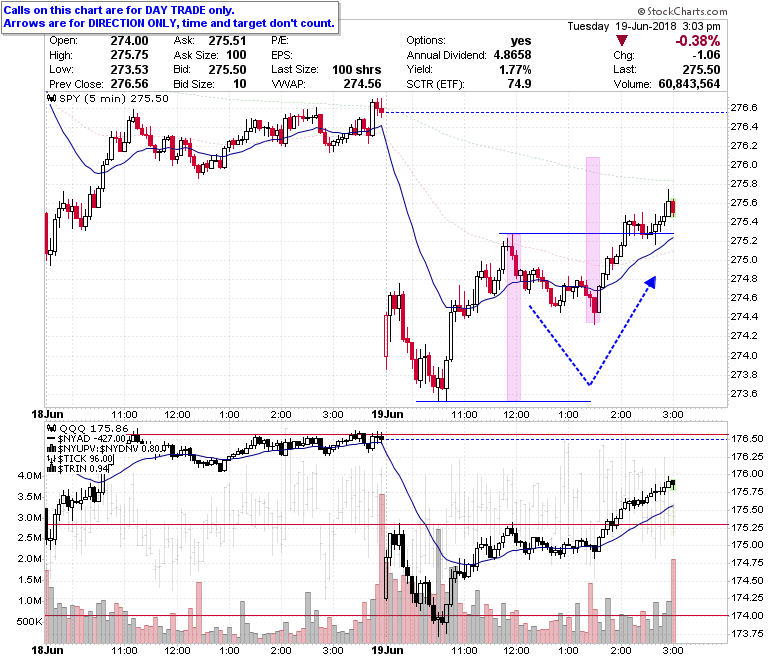Click the 500K volume axis label
Screen dimensions: 780x659
[x=29, y=622]
